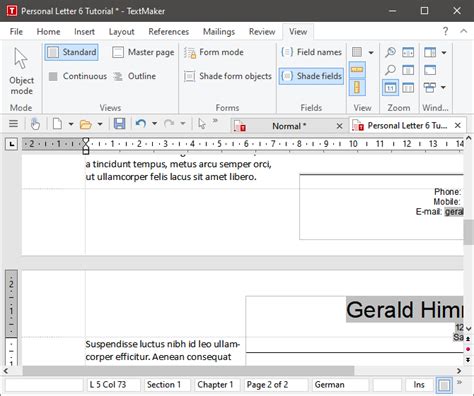Click the two pages zoom icon
Image resolution: width=474 pixels, height=396 pixels.
(x=408, y=88)
